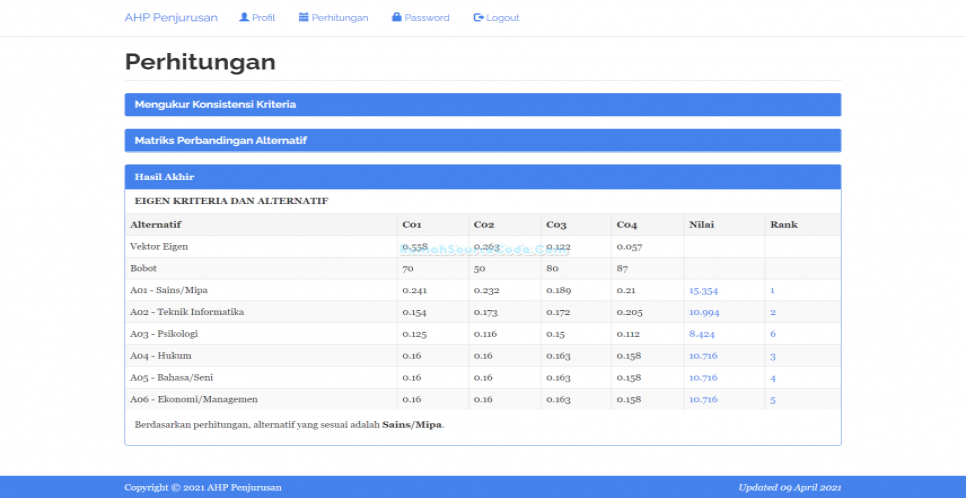The width and height of the screenshot is (966, 498).
Task: Go to the Password menu item
Action: click(x=427, y=18)
